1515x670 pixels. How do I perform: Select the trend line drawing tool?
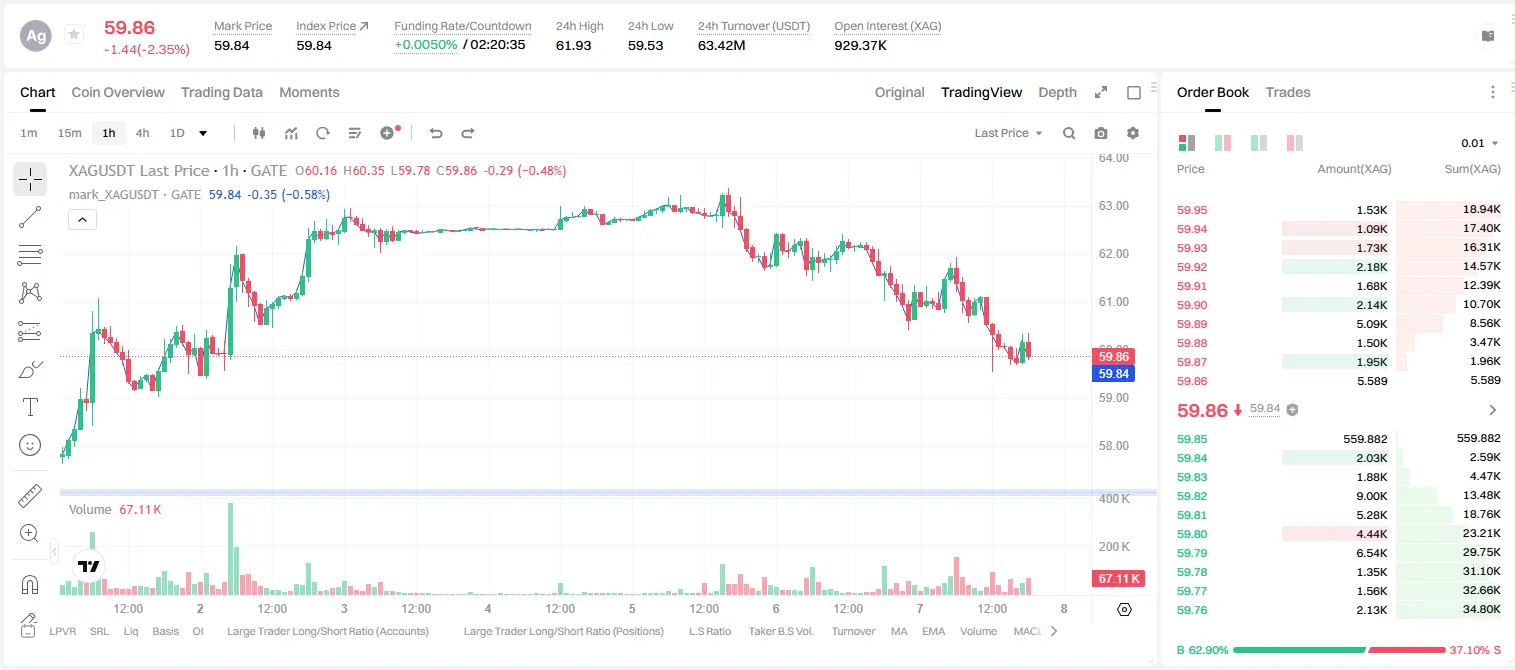30,217
